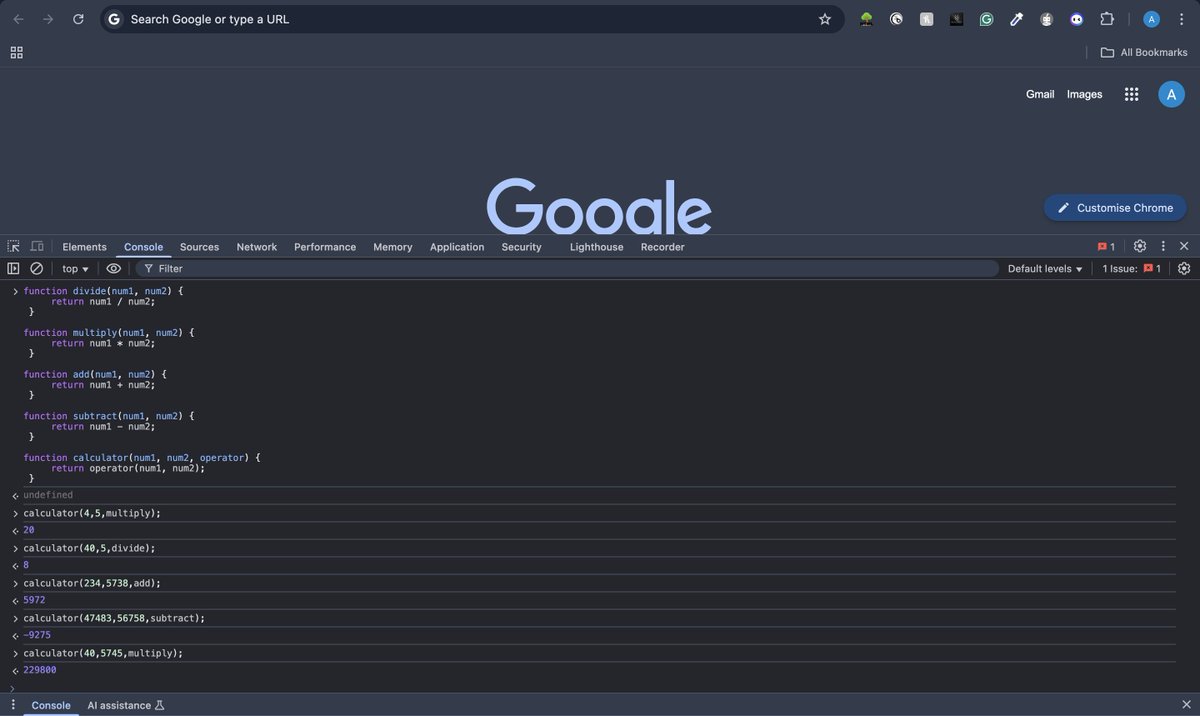Open the apps grid in bookmarks bar

click(x=16, y=52)
